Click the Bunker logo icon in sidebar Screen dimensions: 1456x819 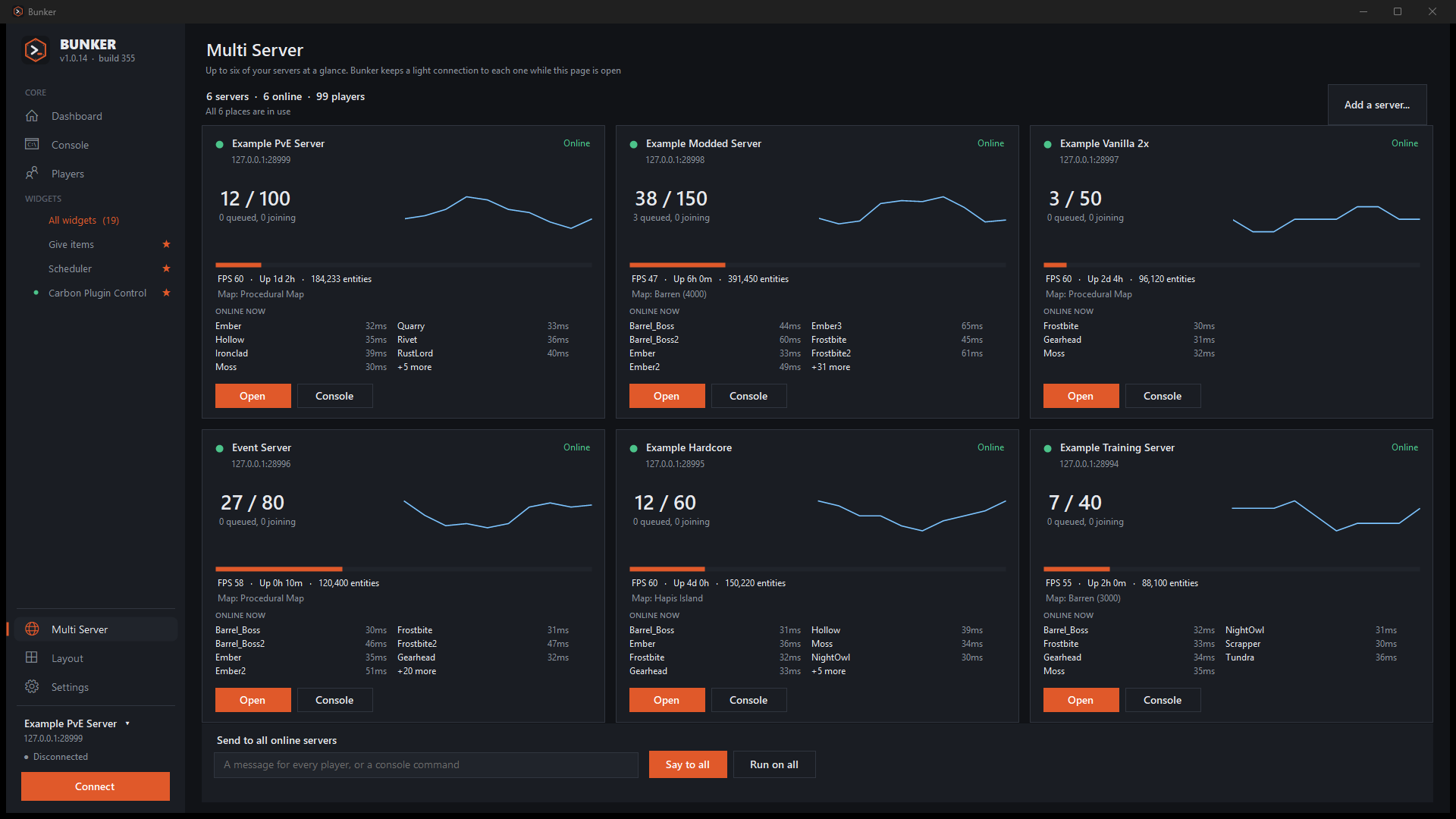(36, 50)
